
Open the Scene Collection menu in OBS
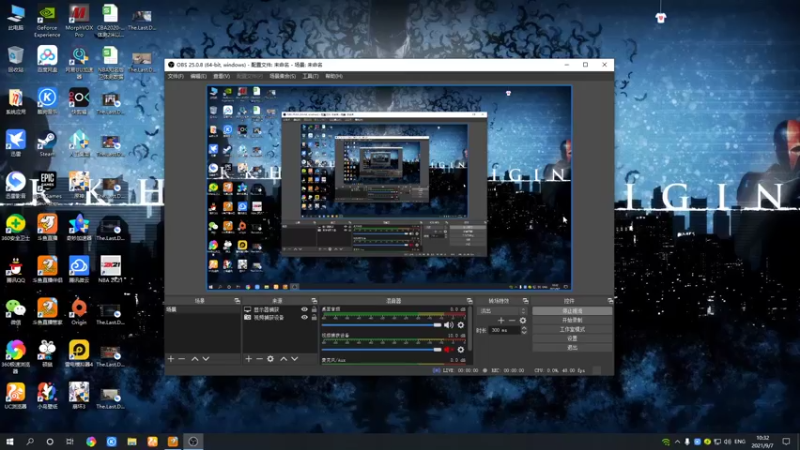click(x=283, y=76)
